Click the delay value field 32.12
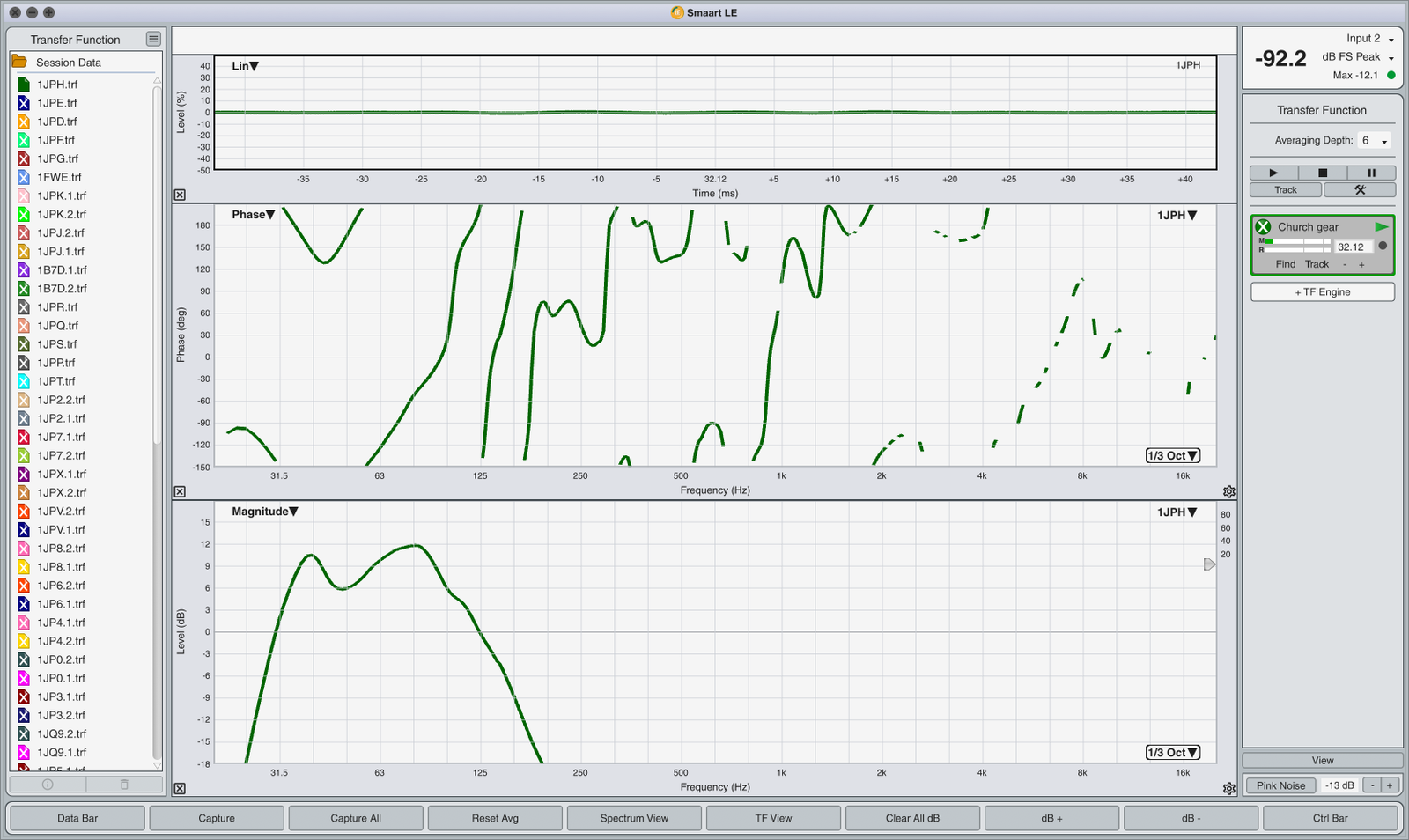Viewport: 1409px width, 840px height. pos(1354,247)
